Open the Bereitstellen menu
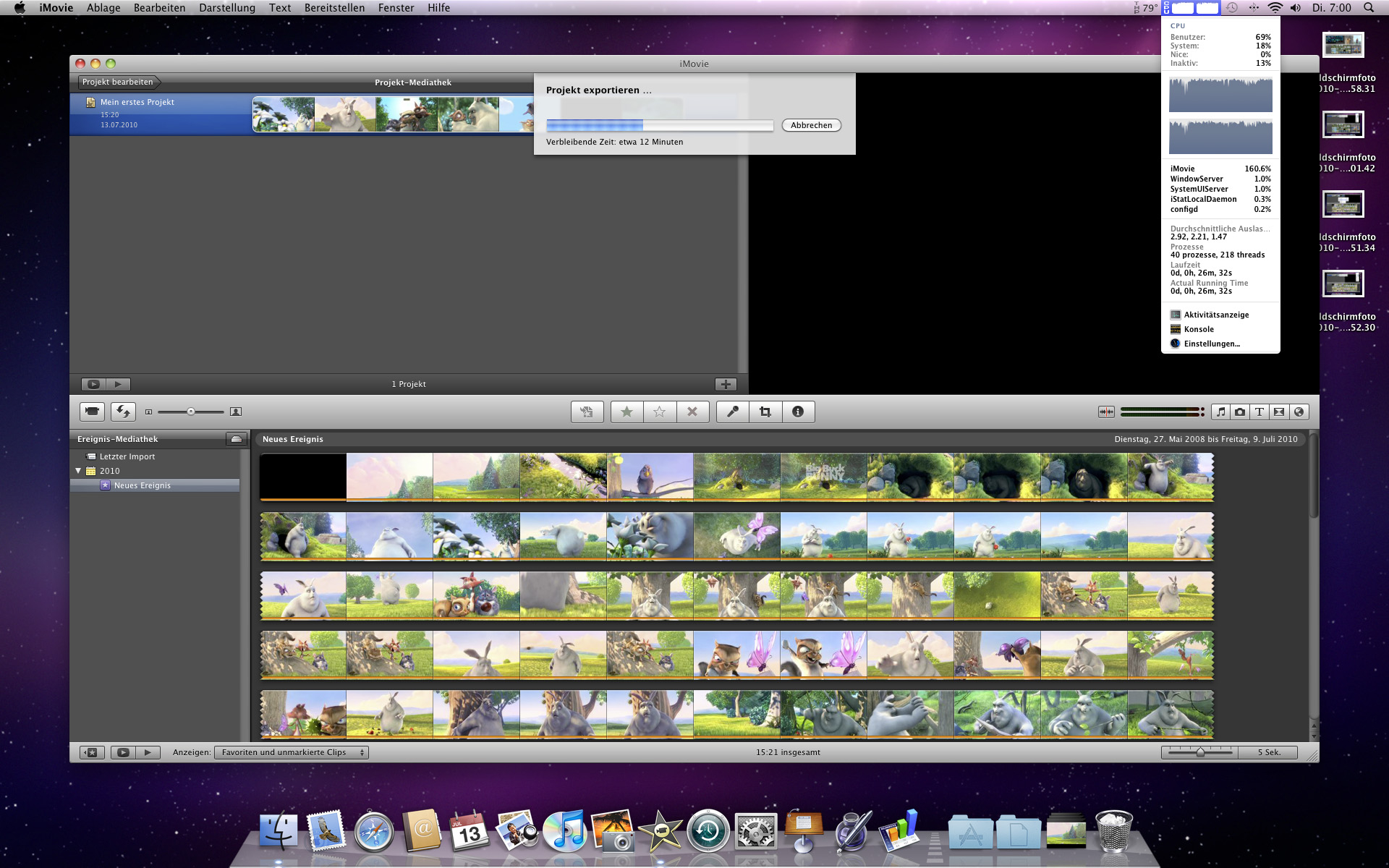Viewport: 1389px width, 868px height. click(x=334, y=8)
